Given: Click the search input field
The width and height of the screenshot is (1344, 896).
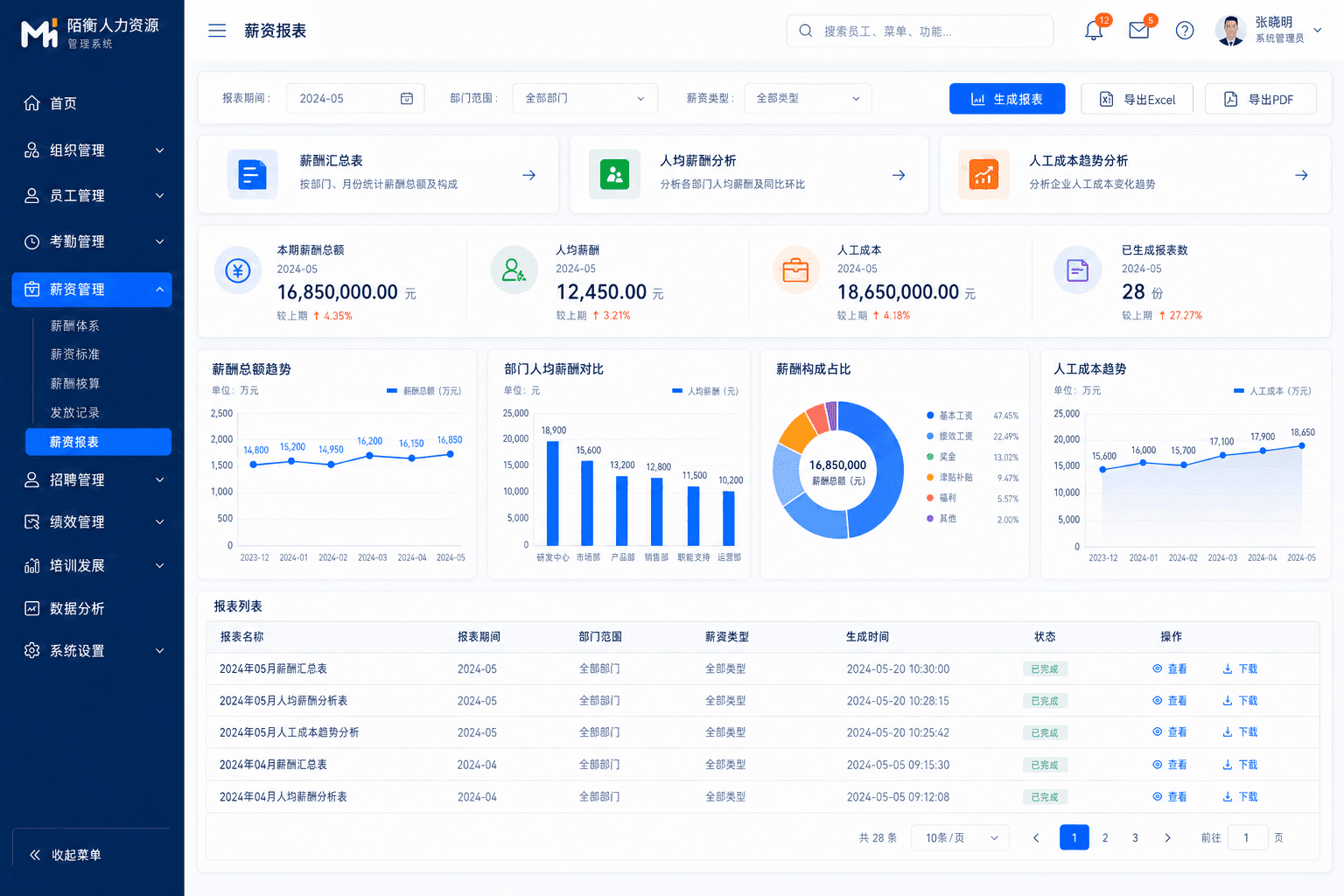Looking at the screenshot, I should pyautogui.click(x=920, y=31).
